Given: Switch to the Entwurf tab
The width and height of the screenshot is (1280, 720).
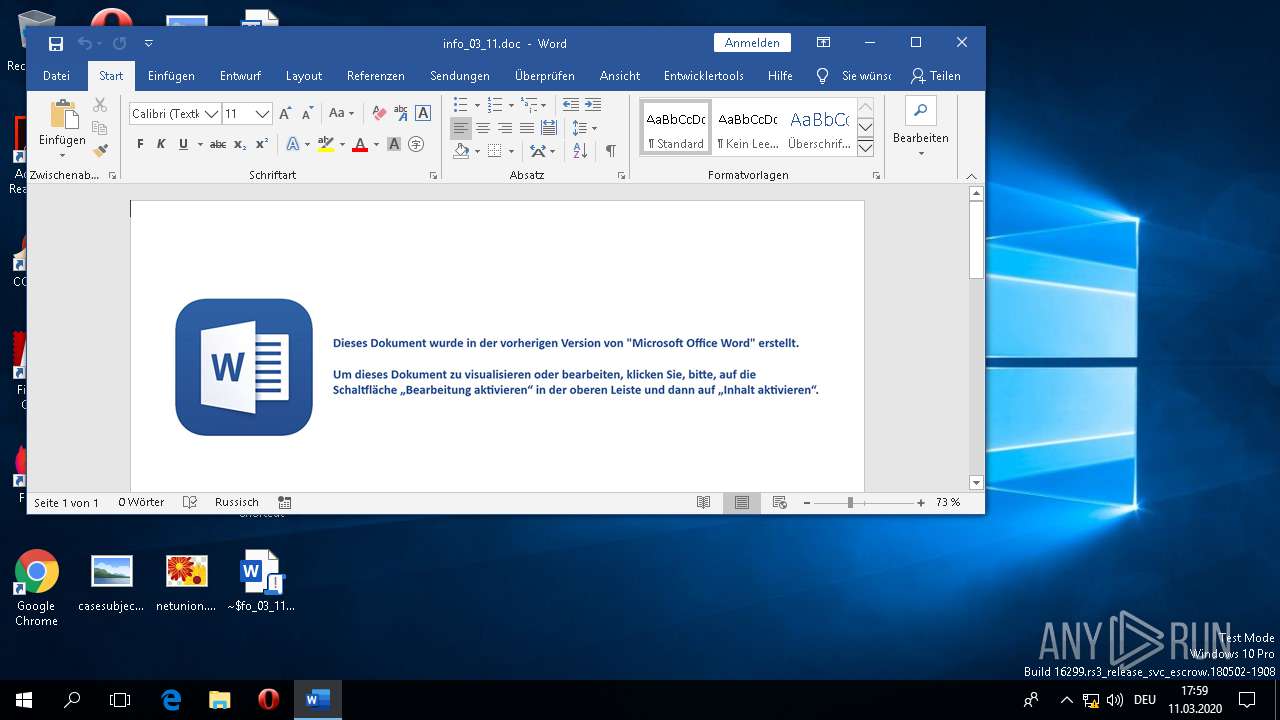Looking at the screenshot, I should [240, 76].
